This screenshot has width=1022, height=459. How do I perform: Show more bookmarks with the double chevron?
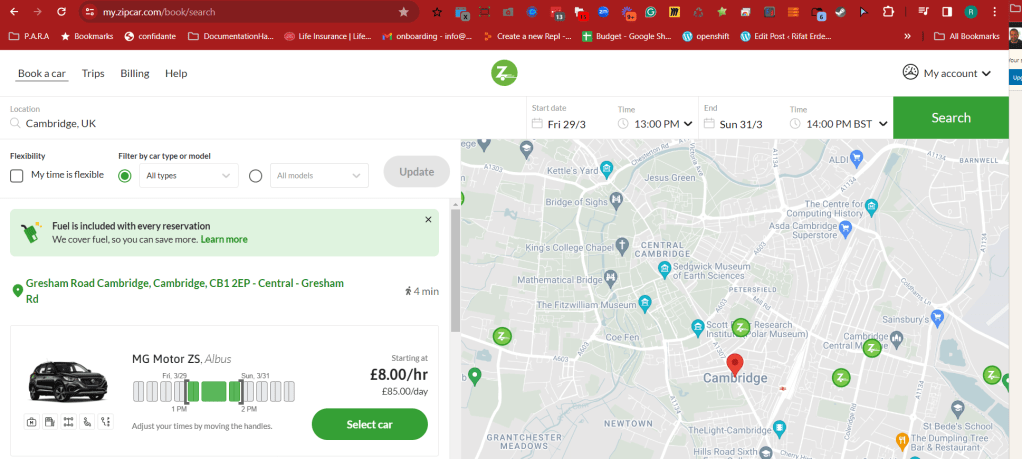[x=907, y=37]
